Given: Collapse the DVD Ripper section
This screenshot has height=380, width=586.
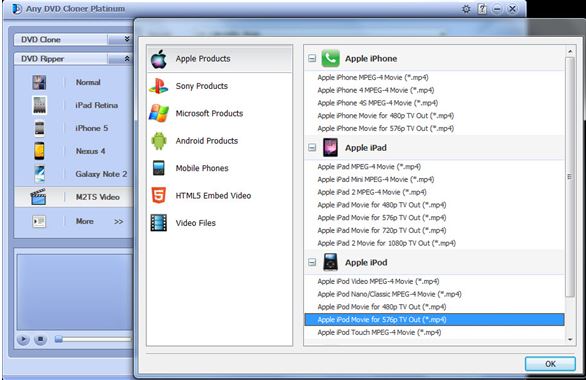Looking at the screenshot, I should pyautogui.click(x=127, y=59).
